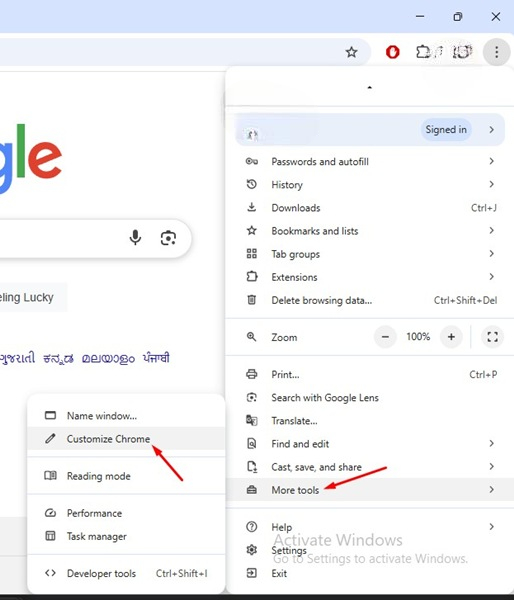This screenshot has width=514, height=600.
Task: Select Print... from the menu
Action: 370,374
